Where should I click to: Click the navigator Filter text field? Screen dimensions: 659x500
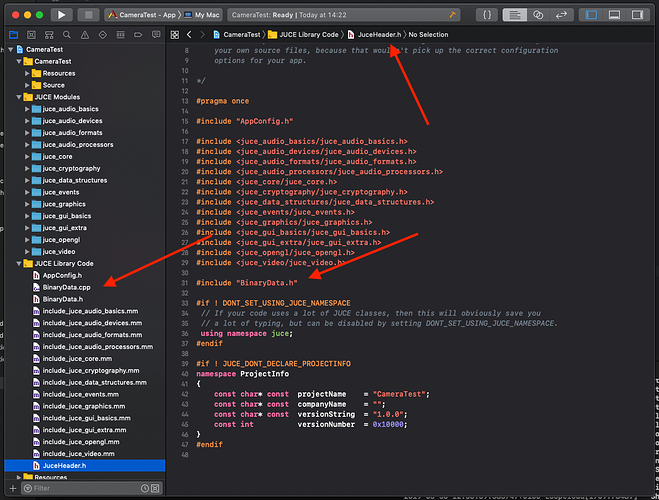80,489
